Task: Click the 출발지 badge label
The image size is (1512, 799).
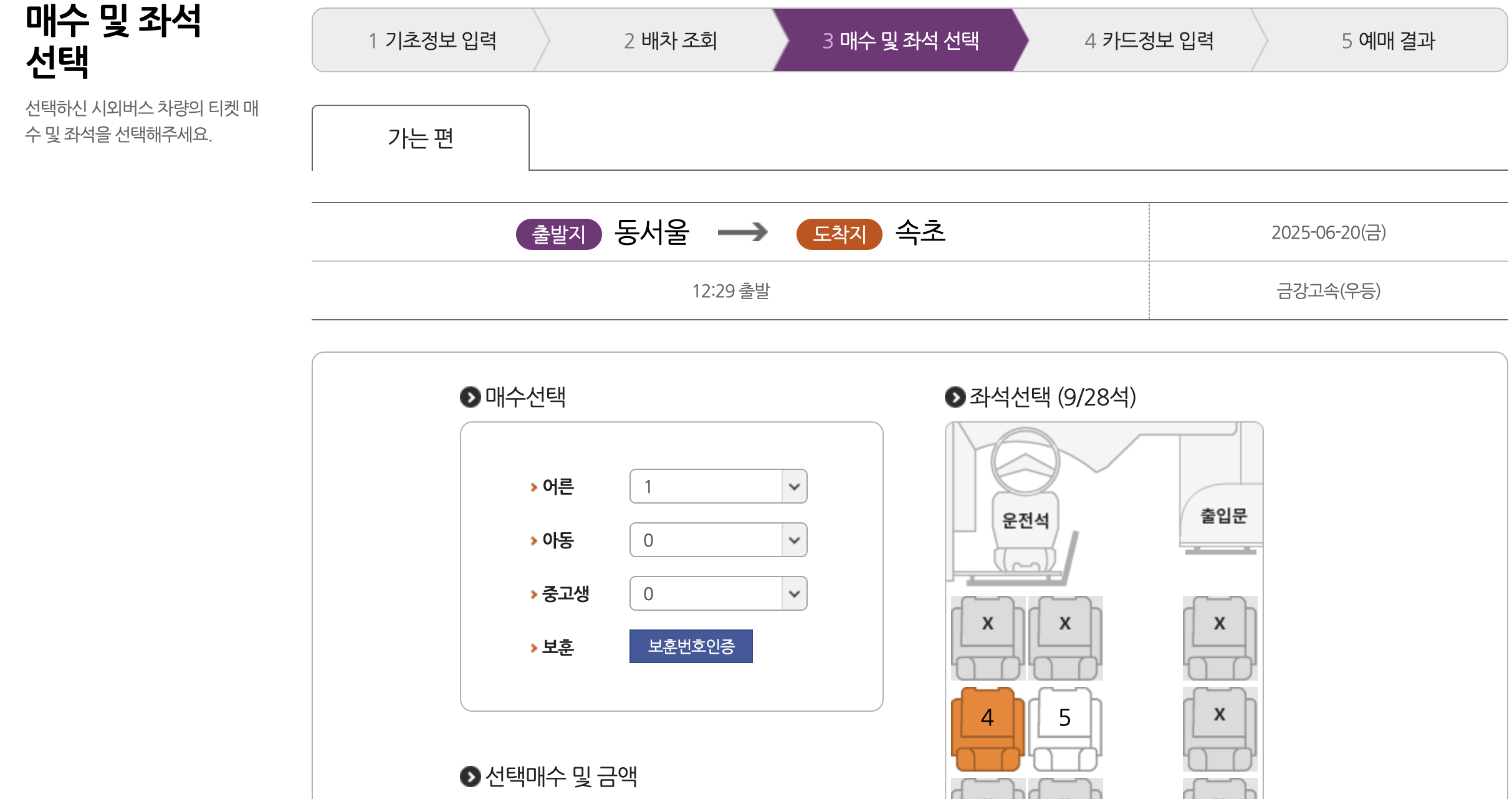Action: [558, 234]
